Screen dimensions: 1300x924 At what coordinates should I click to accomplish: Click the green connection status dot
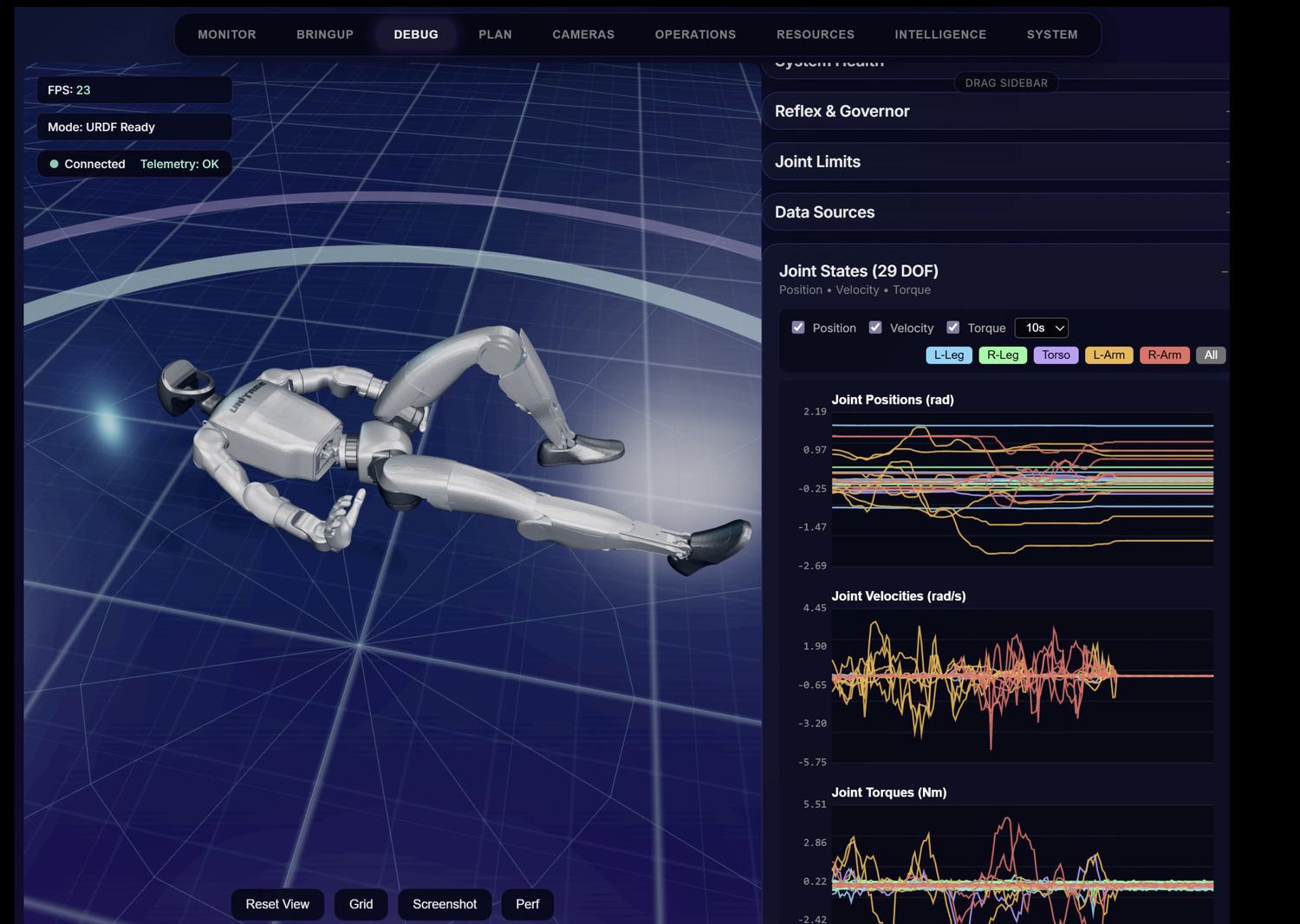[54, 164]
